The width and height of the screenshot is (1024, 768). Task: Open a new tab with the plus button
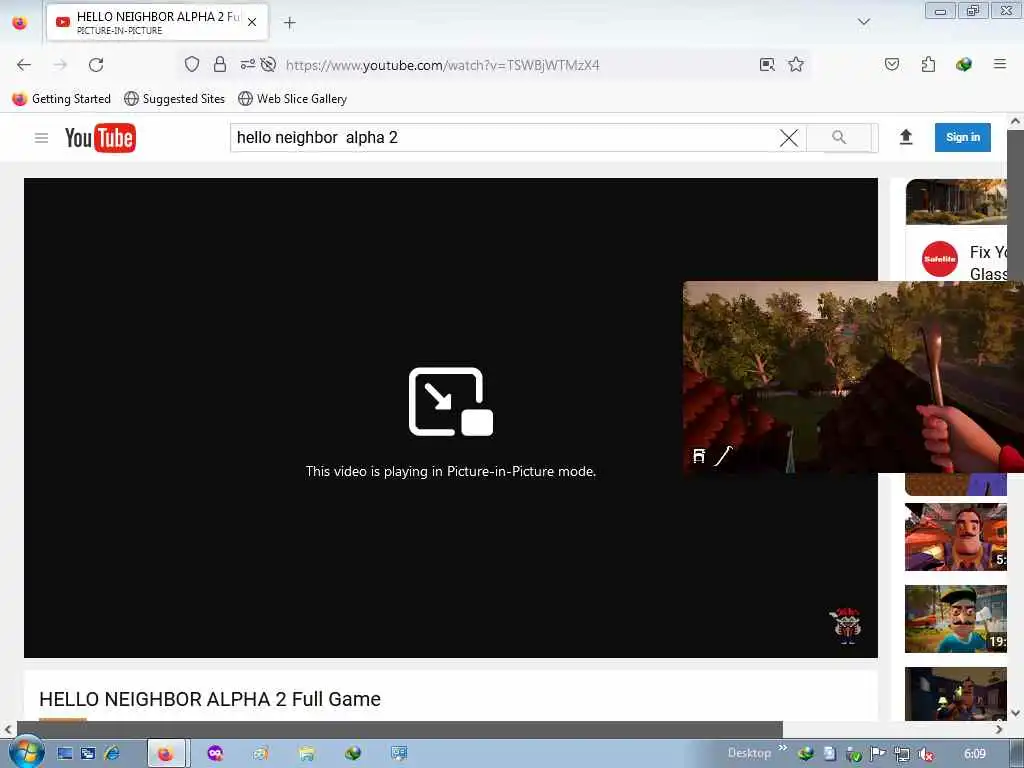pyautogui.click(x=289, y=23)
